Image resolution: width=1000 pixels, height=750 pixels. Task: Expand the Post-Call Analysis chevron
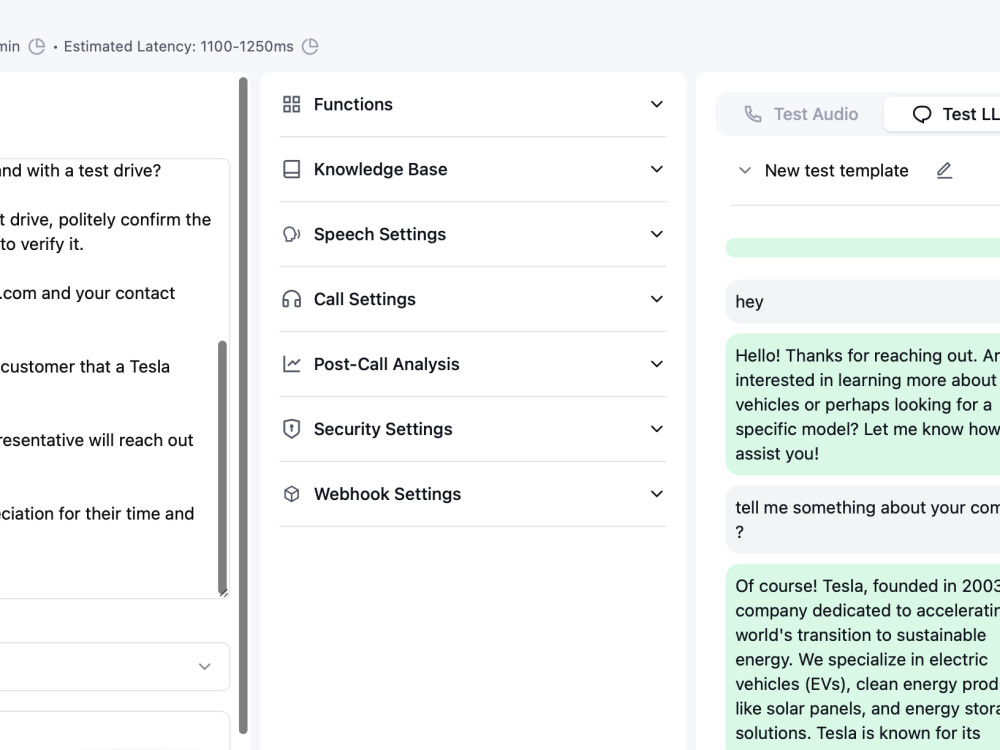coord(657,364)
